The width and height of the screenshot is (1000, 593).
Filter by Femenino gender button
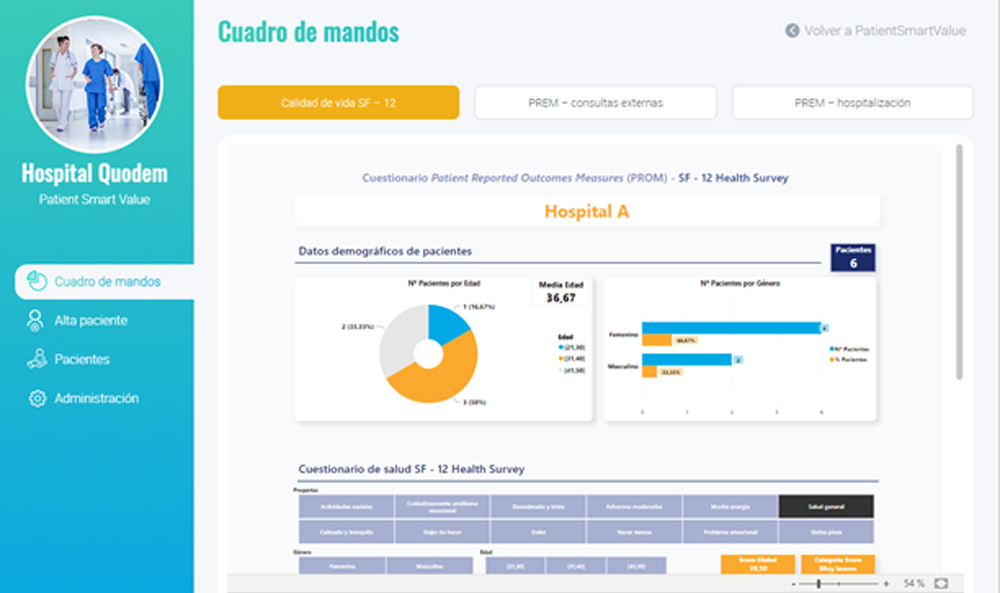pyautogui.click(x=342, y=566)
